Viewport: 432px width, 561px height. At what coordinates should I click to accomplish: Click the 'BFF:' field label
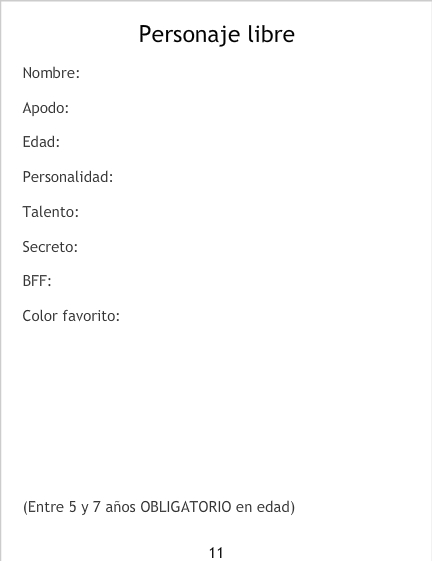pos(37,281)
